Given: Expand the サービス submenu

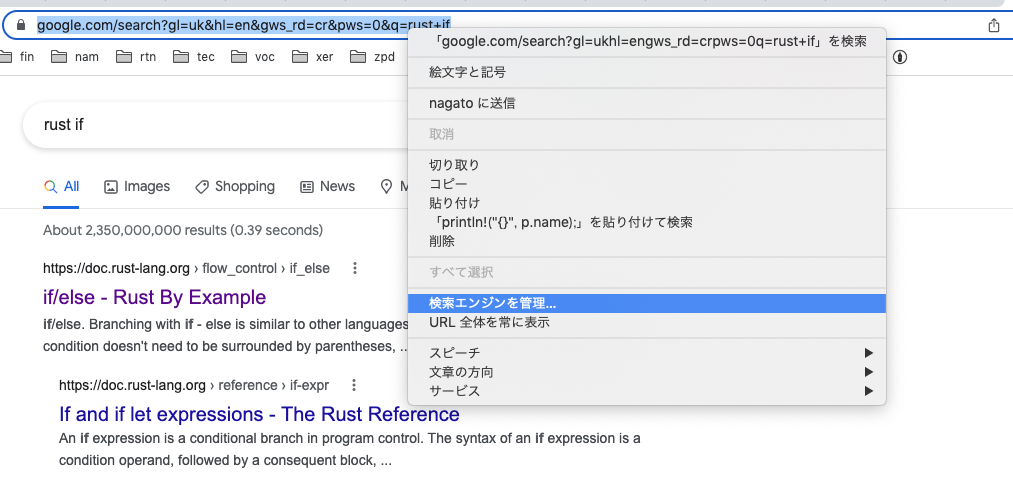Looking at the screenshot, I should [647, 391].
